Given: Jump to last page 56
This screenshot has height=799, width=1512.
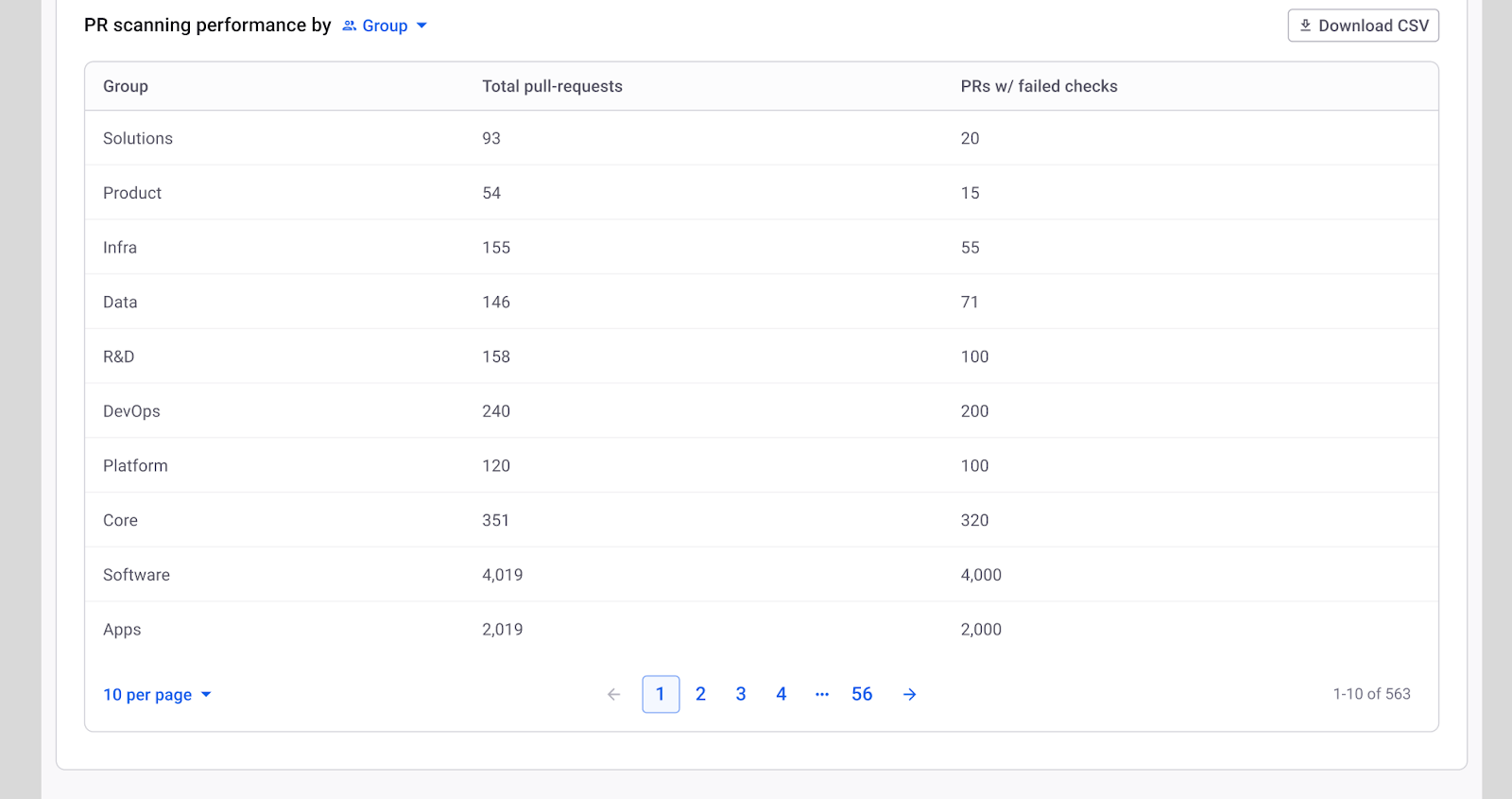Looking at the screenshot, I should [862, 694].
